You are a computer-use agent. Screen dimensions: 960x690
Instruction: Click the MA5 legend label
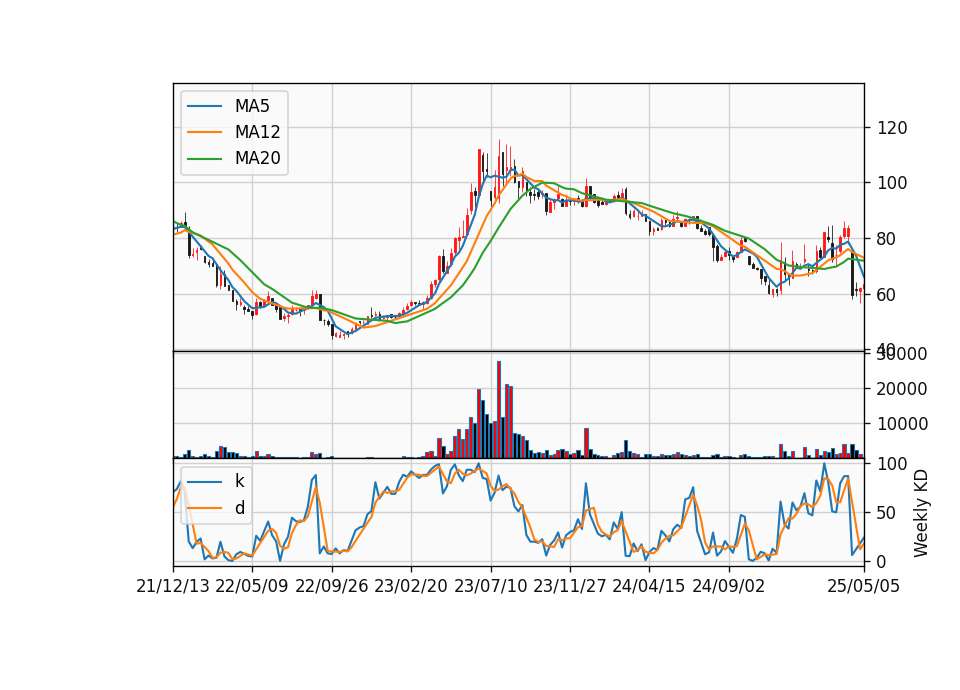(x=252, y=106)
